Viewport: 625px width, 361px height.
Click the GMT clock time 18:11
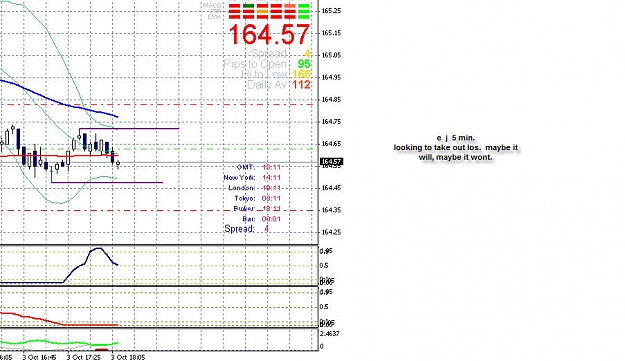pyautogui.click(x=271, y=167)
